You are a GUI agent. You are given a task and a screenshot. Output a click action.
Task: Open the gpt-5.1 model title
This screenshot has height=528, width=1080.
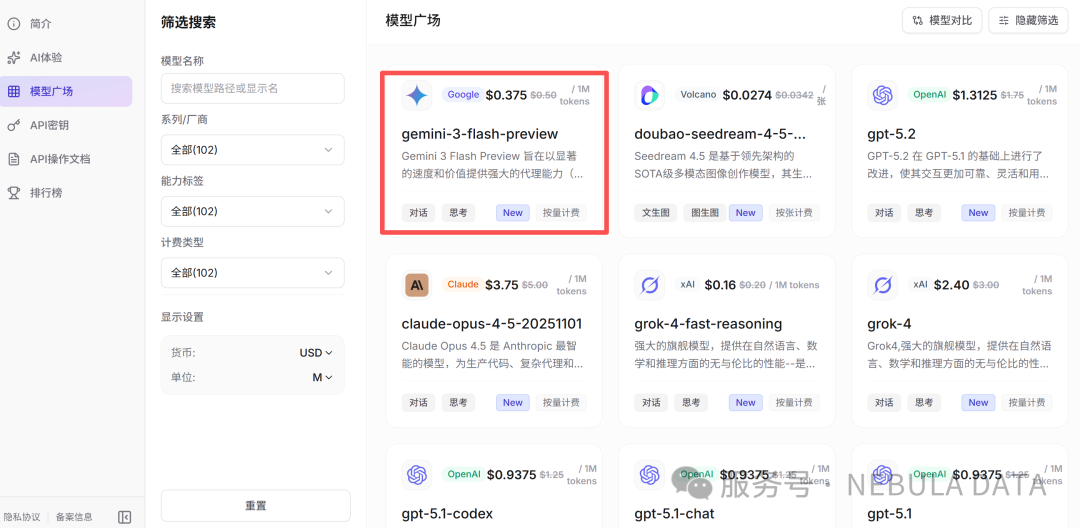[x=889, y=514]
